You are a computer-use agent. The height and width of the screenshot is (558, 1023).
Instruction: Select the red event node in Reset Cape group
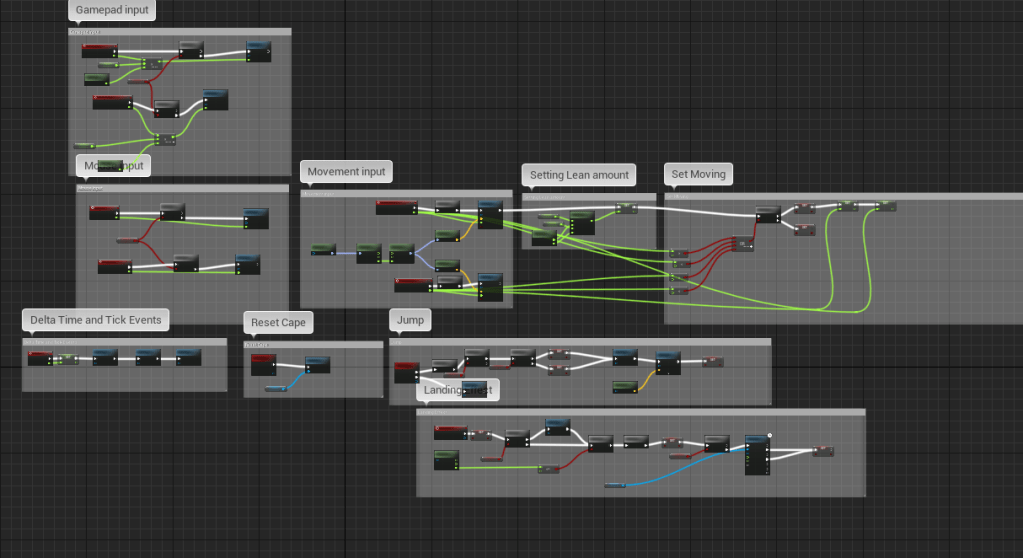tap(263, 359)
